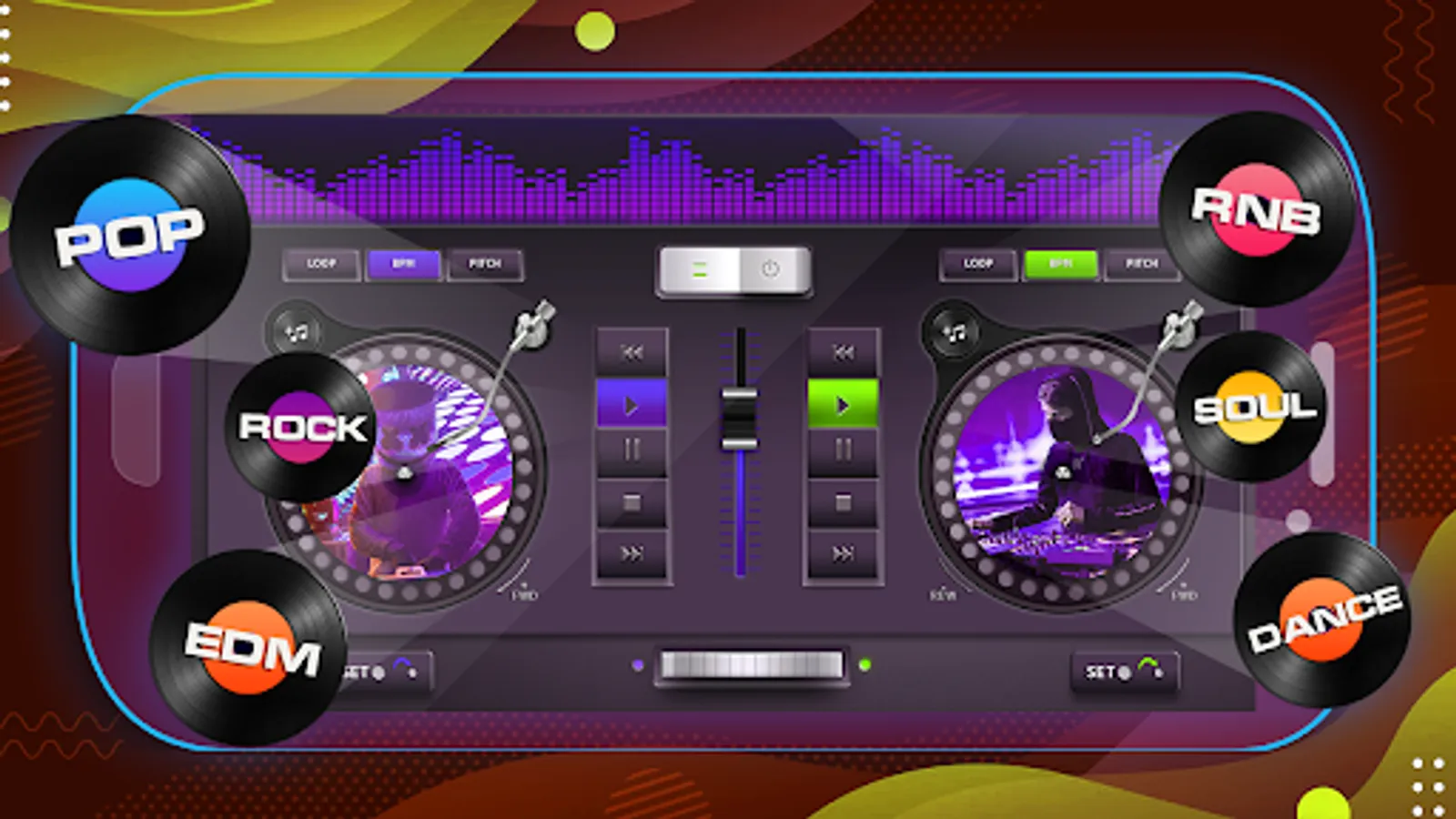Viewport: 1456px width, 819px height.
Task: Pause the left deck
Action: click(632, 450)
